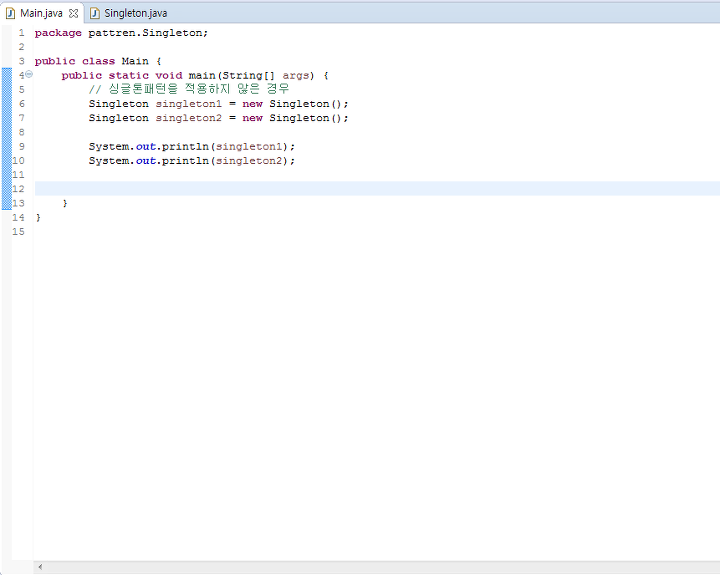The width and height of the screenshot is (720, 575).
Task: Click the variable 'singleton1' on line 6
Action: 189,104
